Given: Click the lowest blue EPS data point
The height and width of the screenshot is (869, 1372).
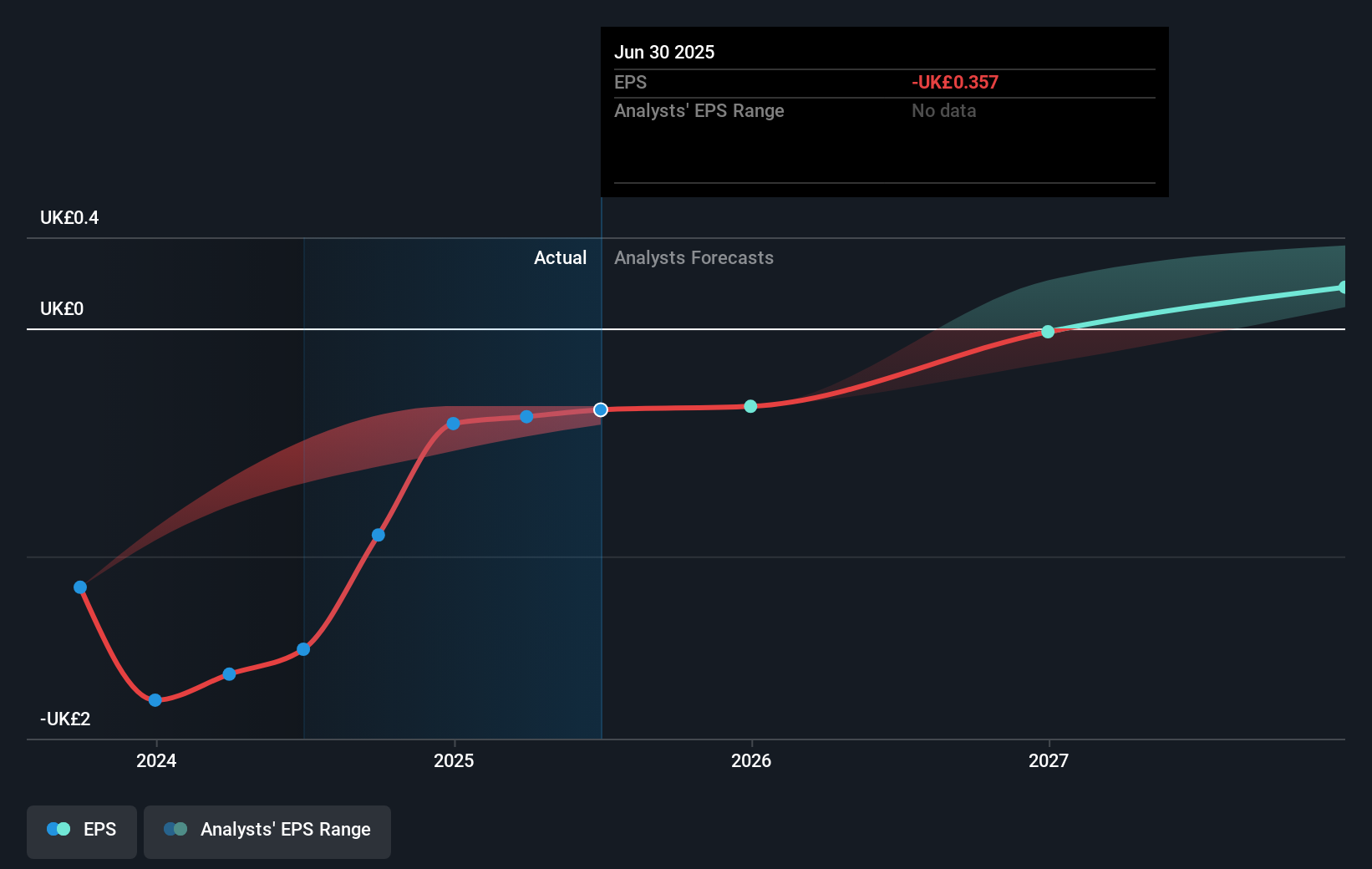Looking at the screenshot, I should coord(155,700).
